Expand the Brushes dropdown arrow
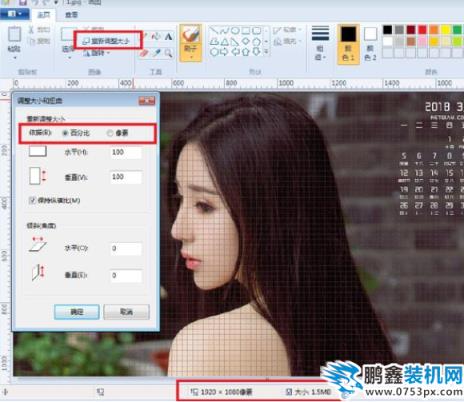 coord(191,57)
